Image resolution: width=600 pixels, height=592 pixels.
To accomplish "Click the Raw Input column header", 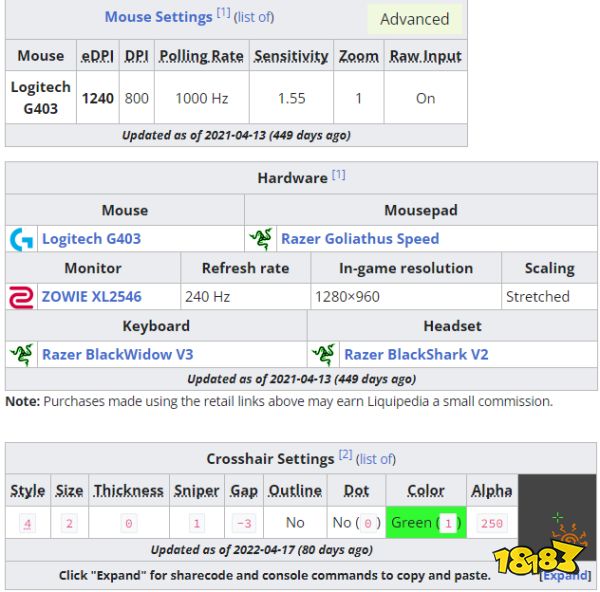I will [426, 56].
